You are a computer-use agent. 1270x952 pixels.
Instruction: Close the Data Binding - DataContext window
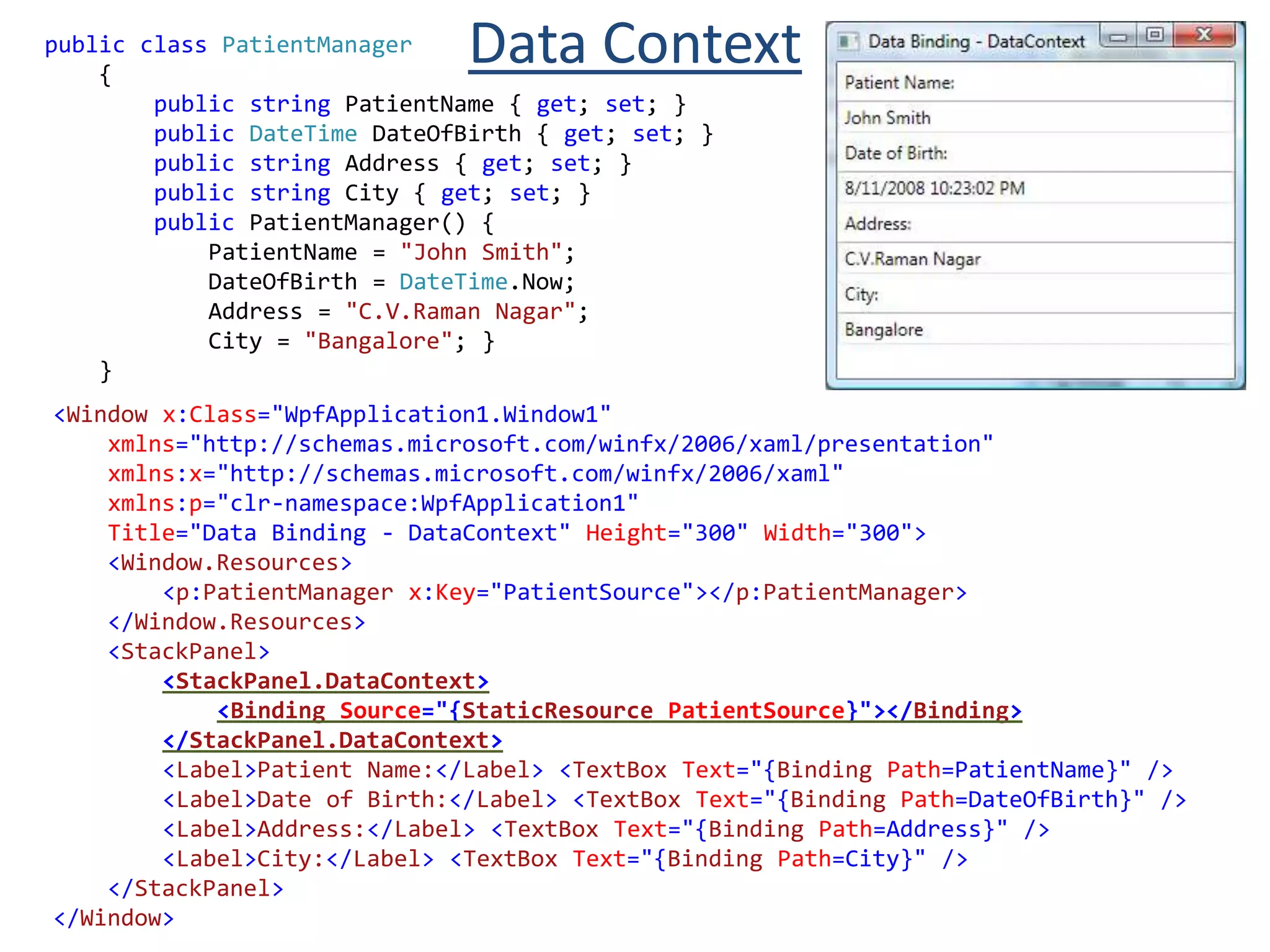1204,35
